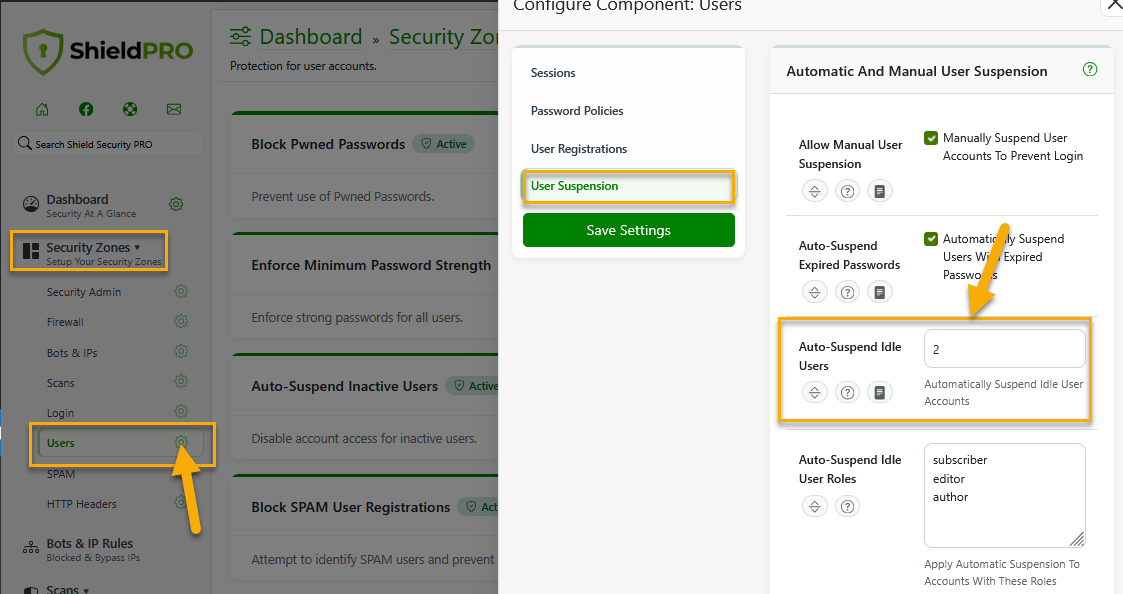
Task: Open Users zone settings gear
Action: [x=181, y=443]
